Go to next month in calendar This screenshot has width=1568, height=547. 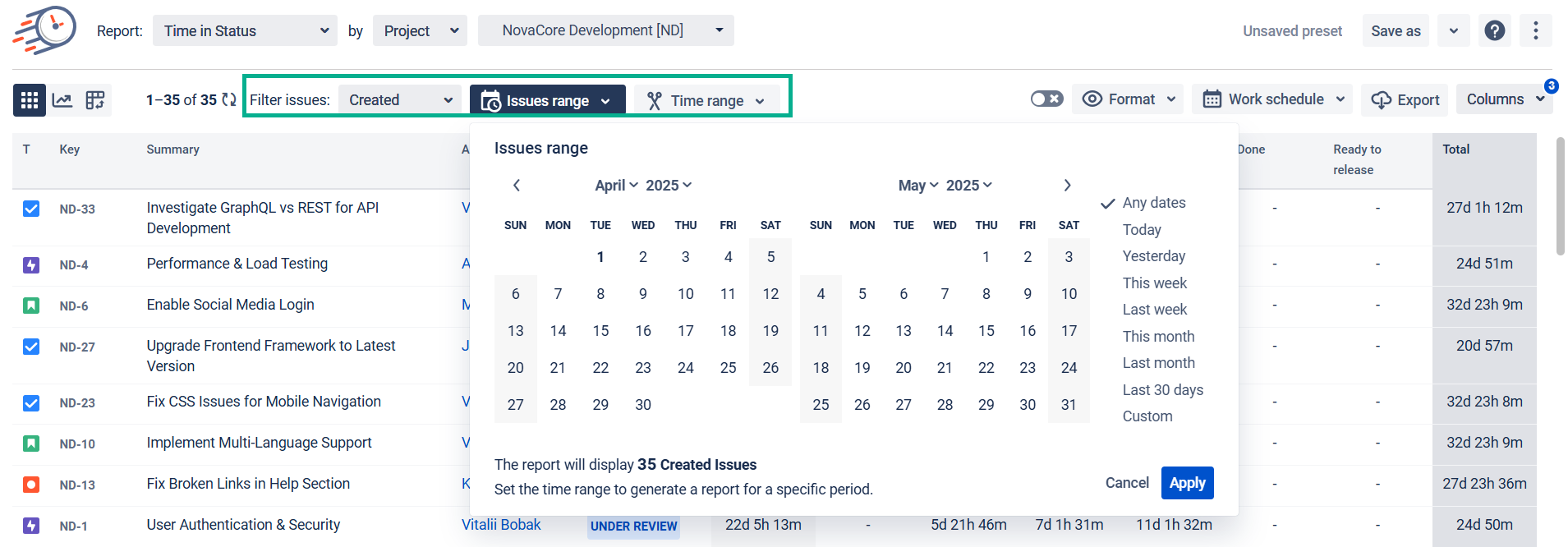1067,186
